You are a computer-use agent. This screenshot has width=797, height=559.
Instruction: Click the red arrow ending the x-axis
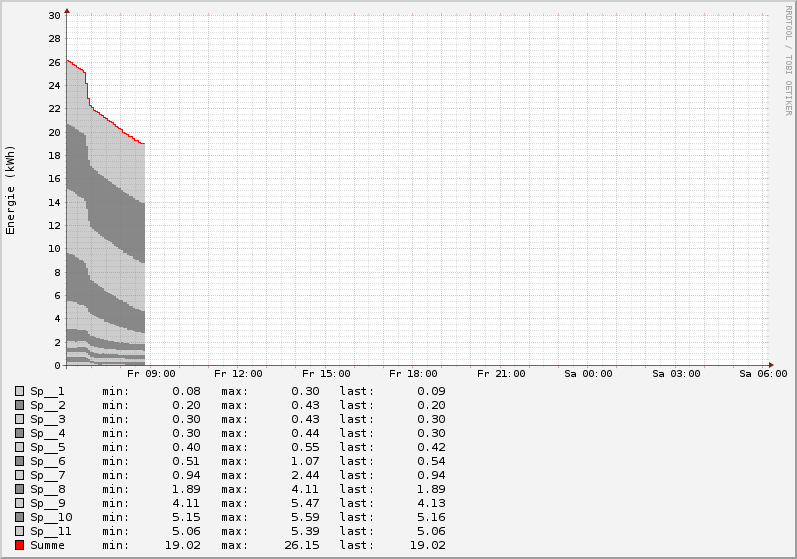point(770,364)
